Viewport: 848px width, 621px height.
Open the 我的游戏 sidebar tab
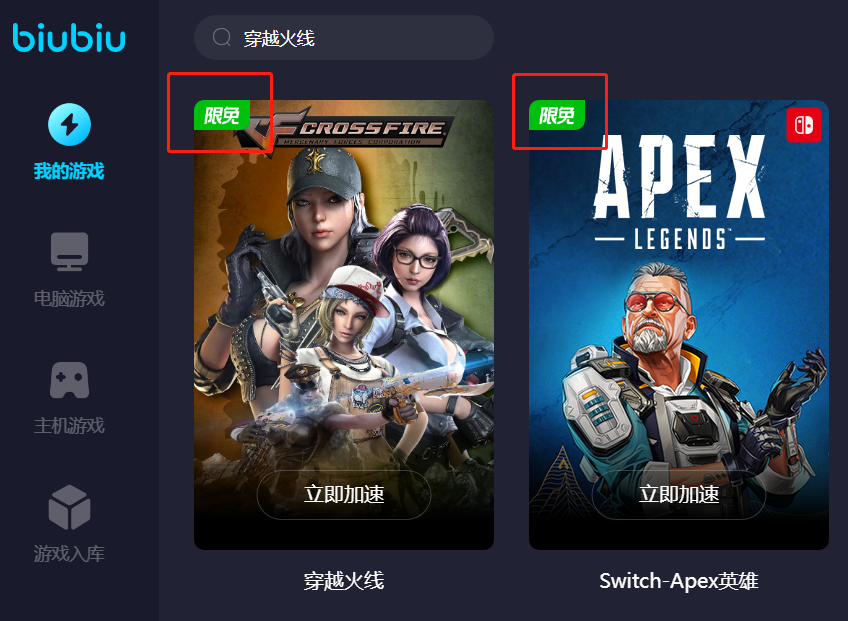[69, 171]
